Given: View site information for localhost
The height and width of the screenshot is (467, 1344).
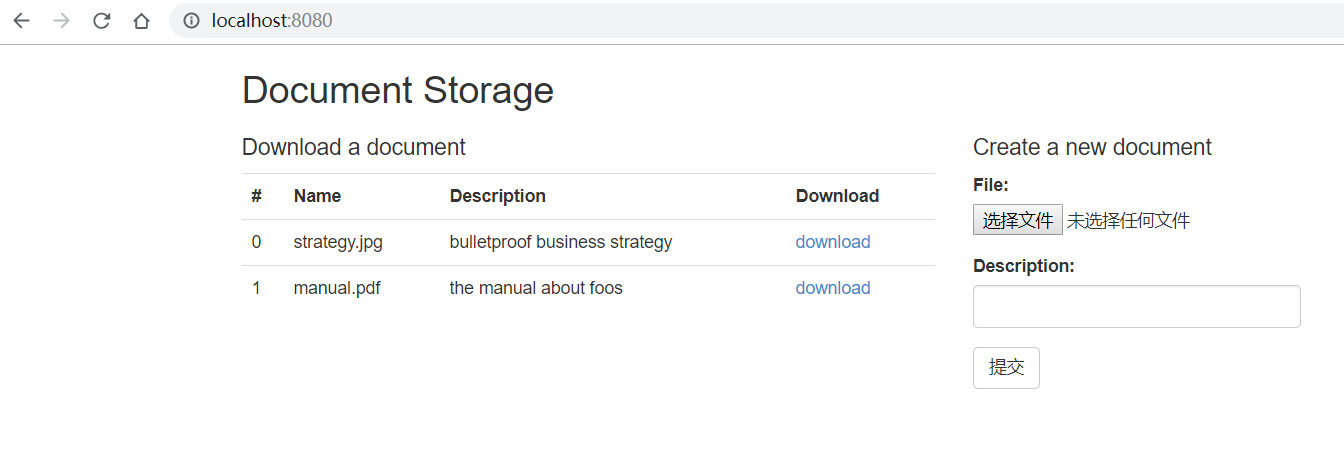Looking at the screenshot, I should click(x=191, y=21).
